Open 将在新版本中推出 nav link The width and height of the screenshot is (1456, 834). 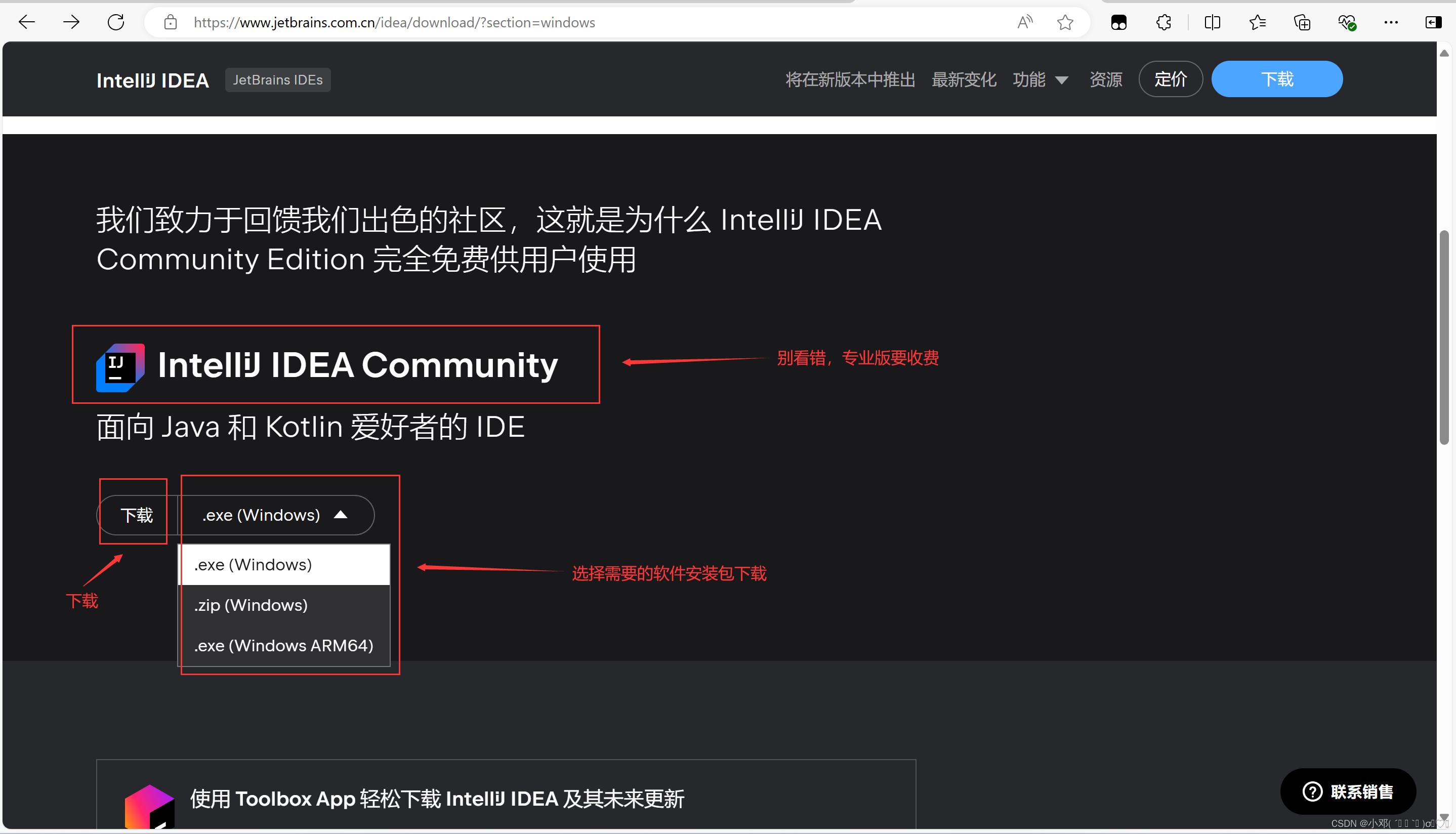pyautogui.click(x=851, y=79)
